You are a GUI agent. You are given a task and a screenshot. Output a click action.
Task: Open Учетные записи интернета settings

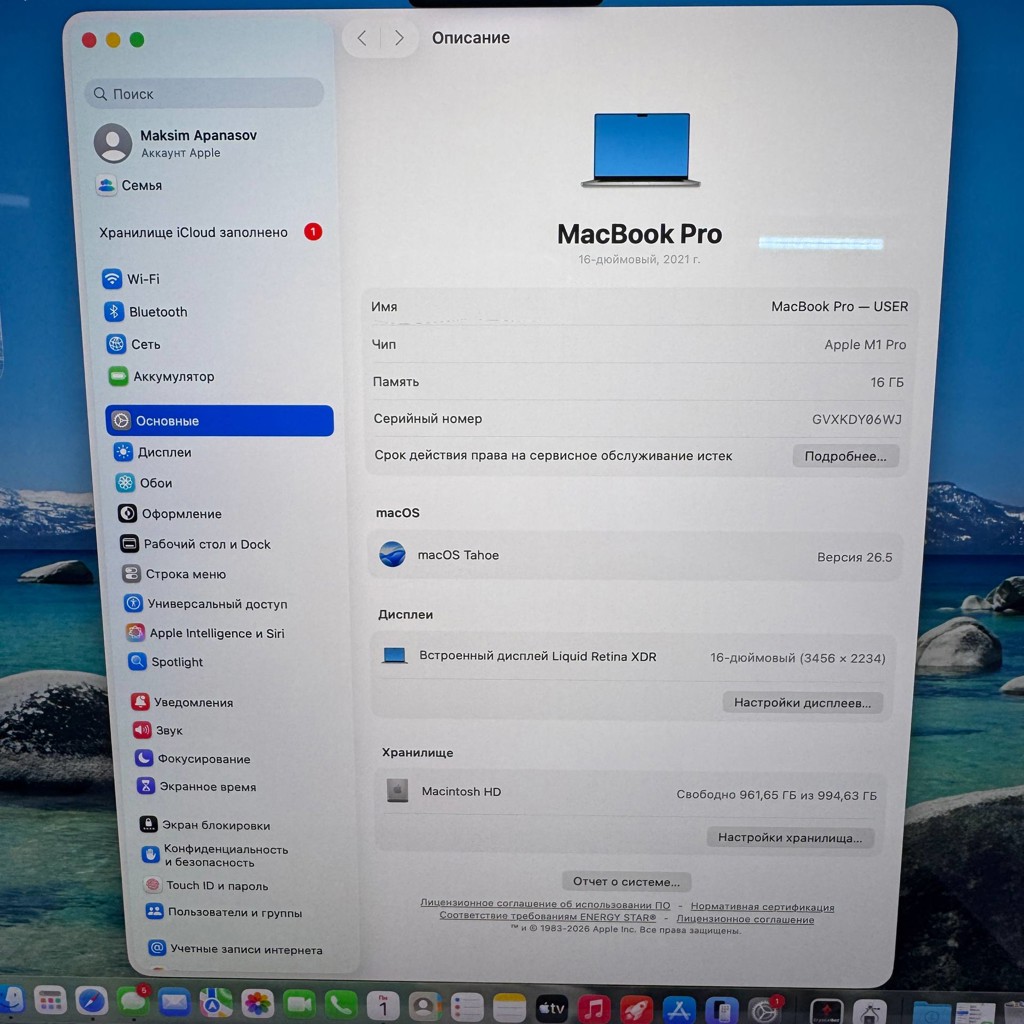click(x=236, y=949)
